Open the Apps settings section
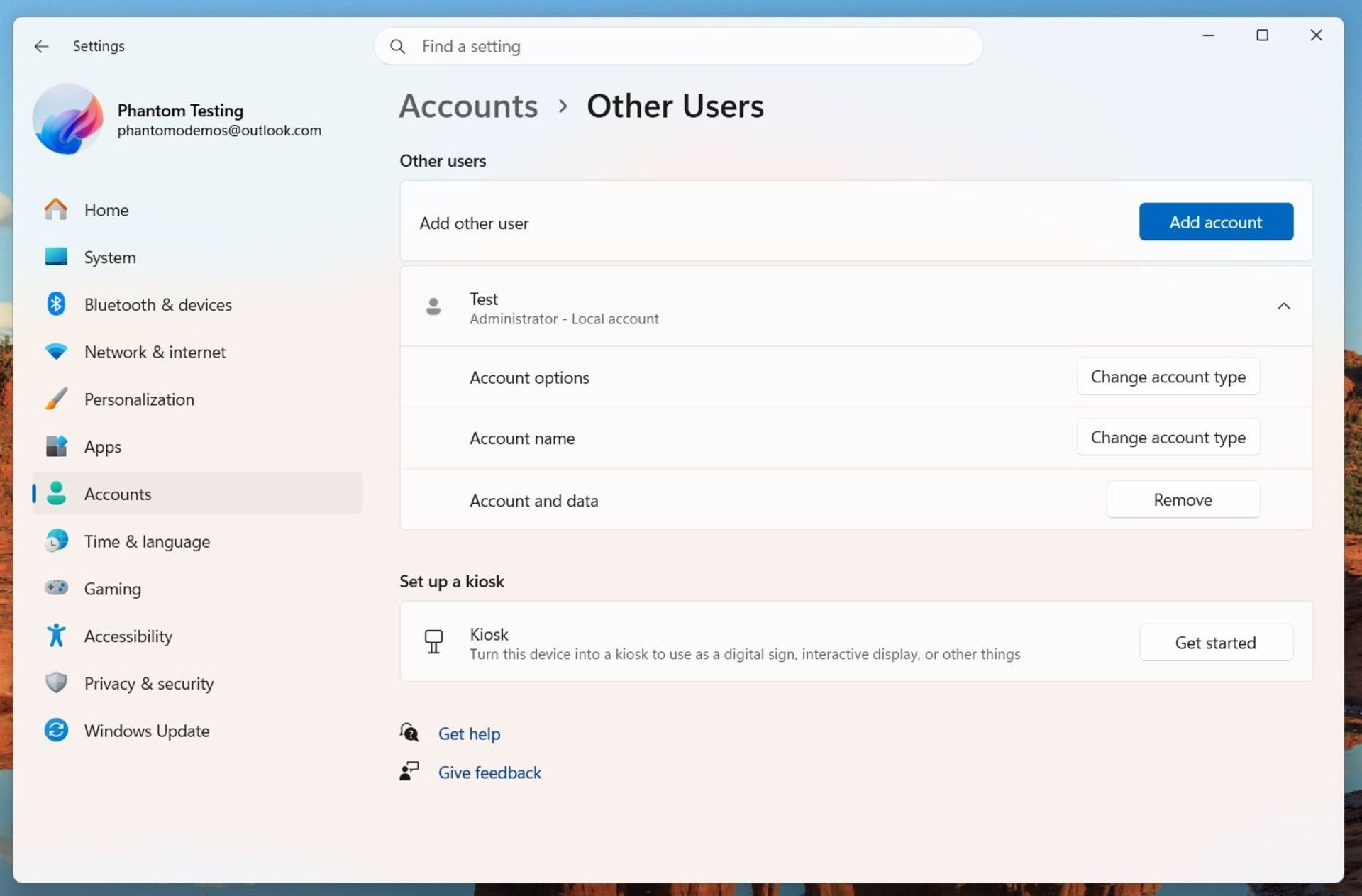Viewport: 1362px width, 896px height. tap(103, 447)
